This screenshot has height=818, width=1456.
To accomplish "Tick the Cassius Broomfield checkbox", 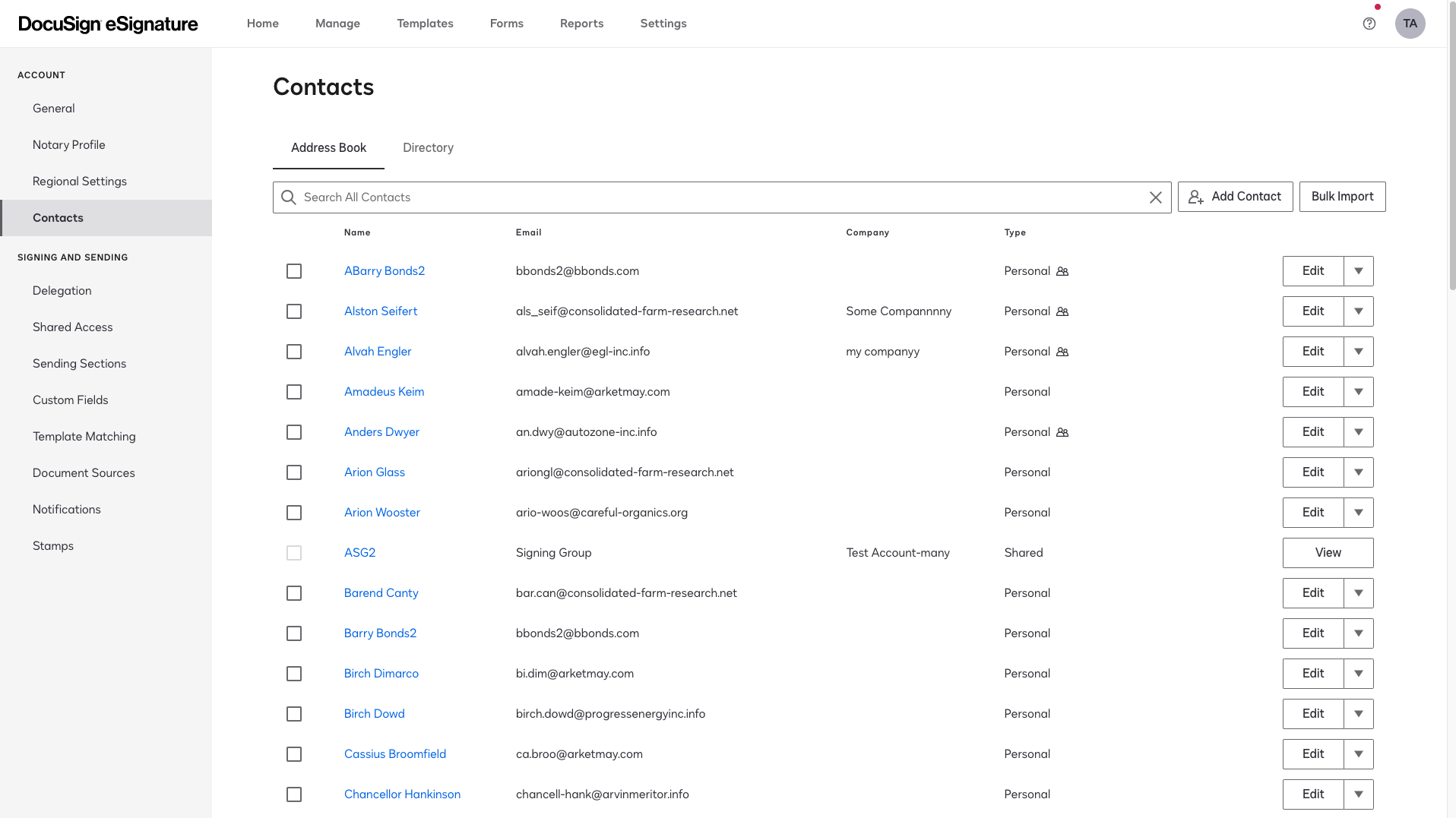I will [294, 754].
